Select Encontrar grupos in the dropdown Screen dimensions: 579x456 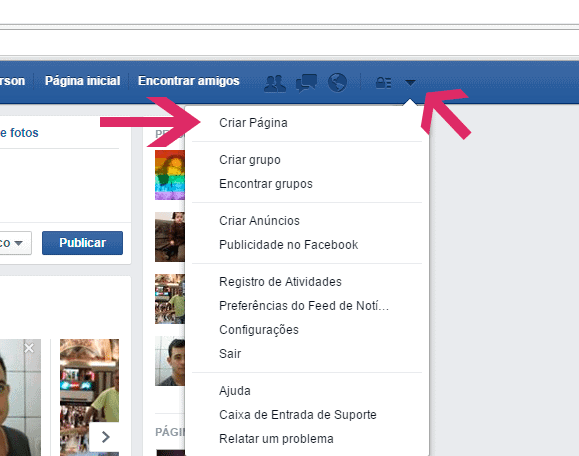[266, 184]
